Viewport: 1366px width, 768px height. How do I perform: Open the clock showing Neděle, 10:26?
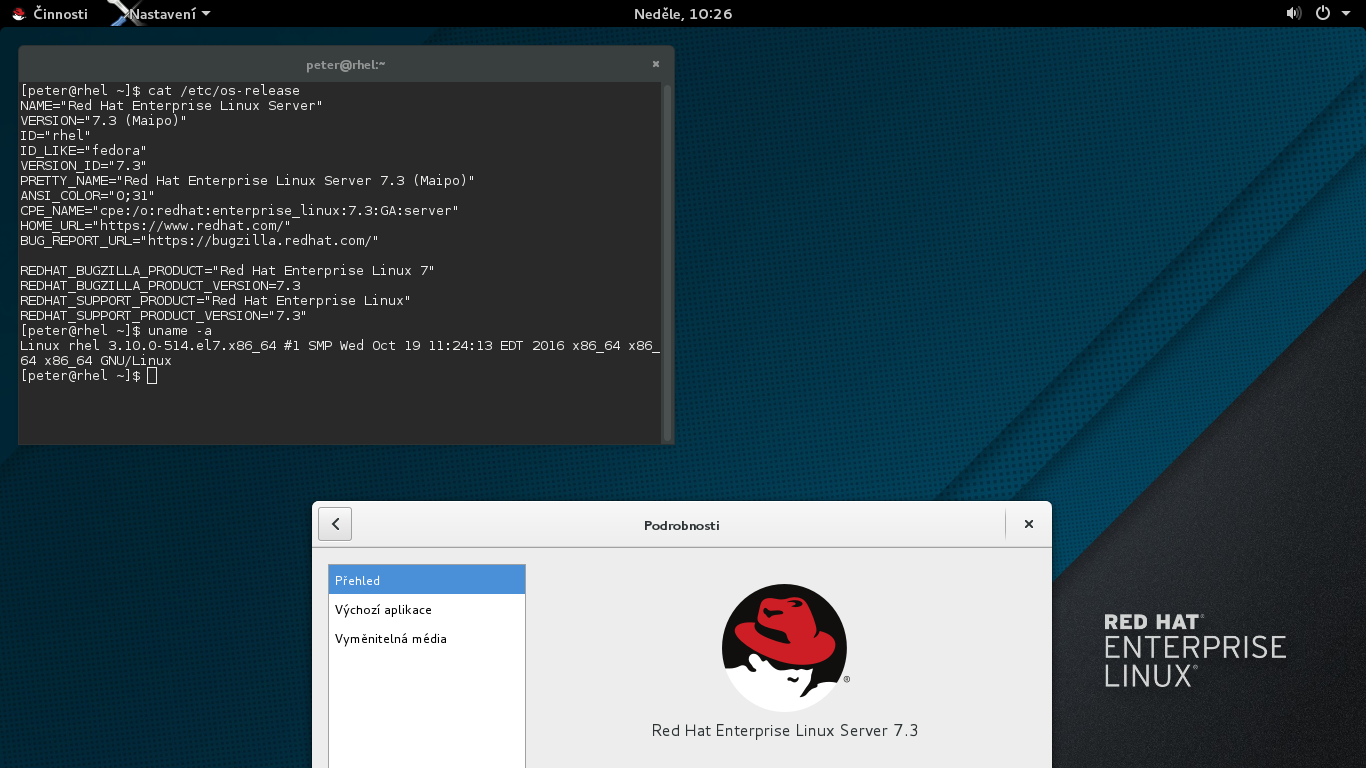pos(683,14)
